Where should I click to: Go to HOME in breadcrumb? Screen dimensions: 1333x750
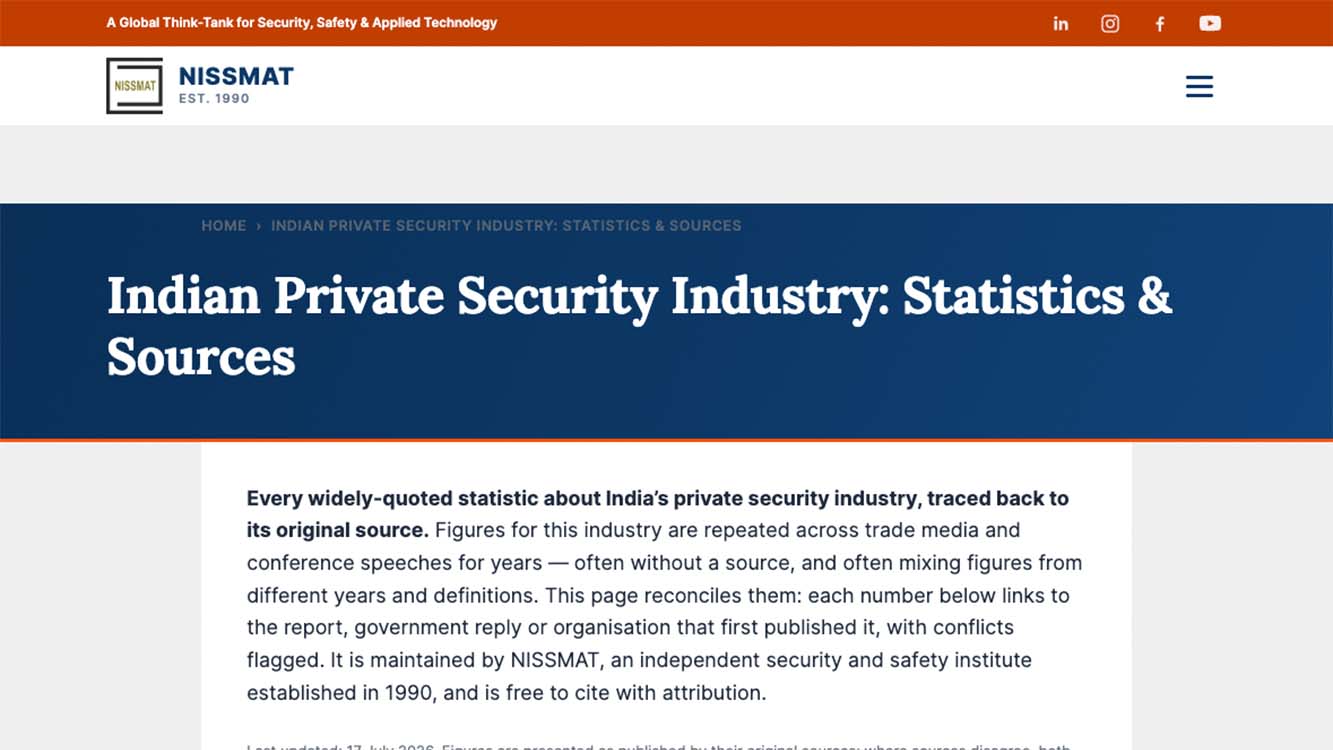tap(224, 226)
